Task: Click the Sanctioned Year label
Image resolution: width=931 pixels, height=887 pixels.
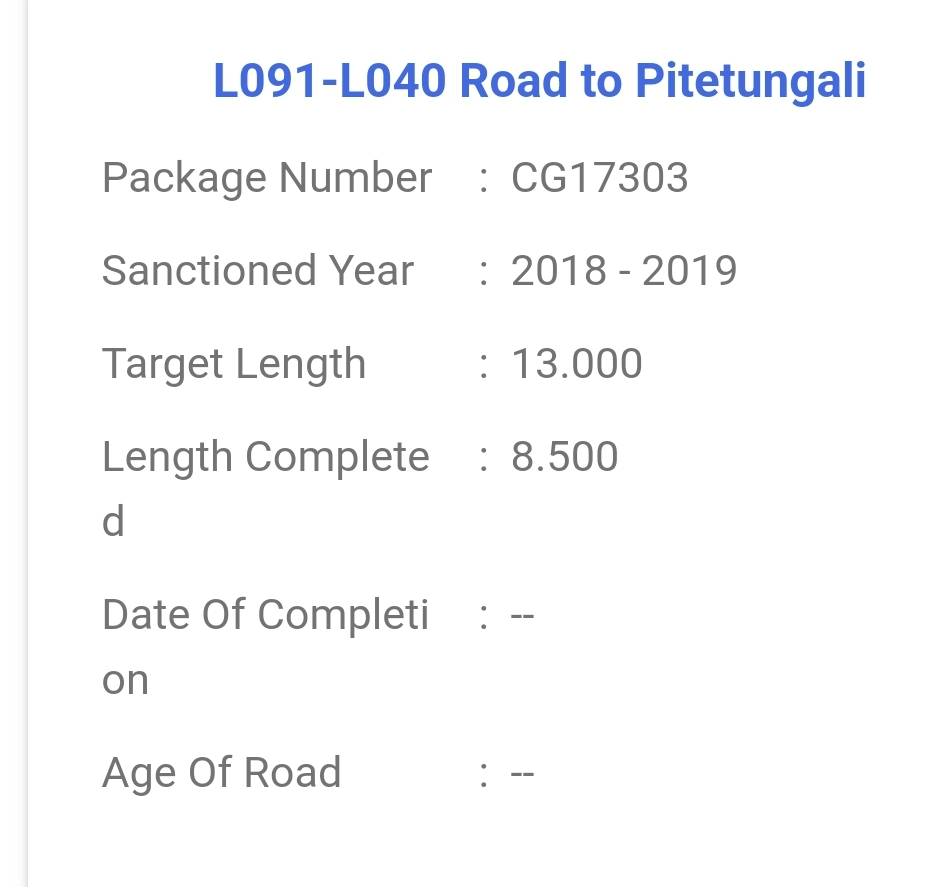Action: pyautogui.click(x=258, y=271)
